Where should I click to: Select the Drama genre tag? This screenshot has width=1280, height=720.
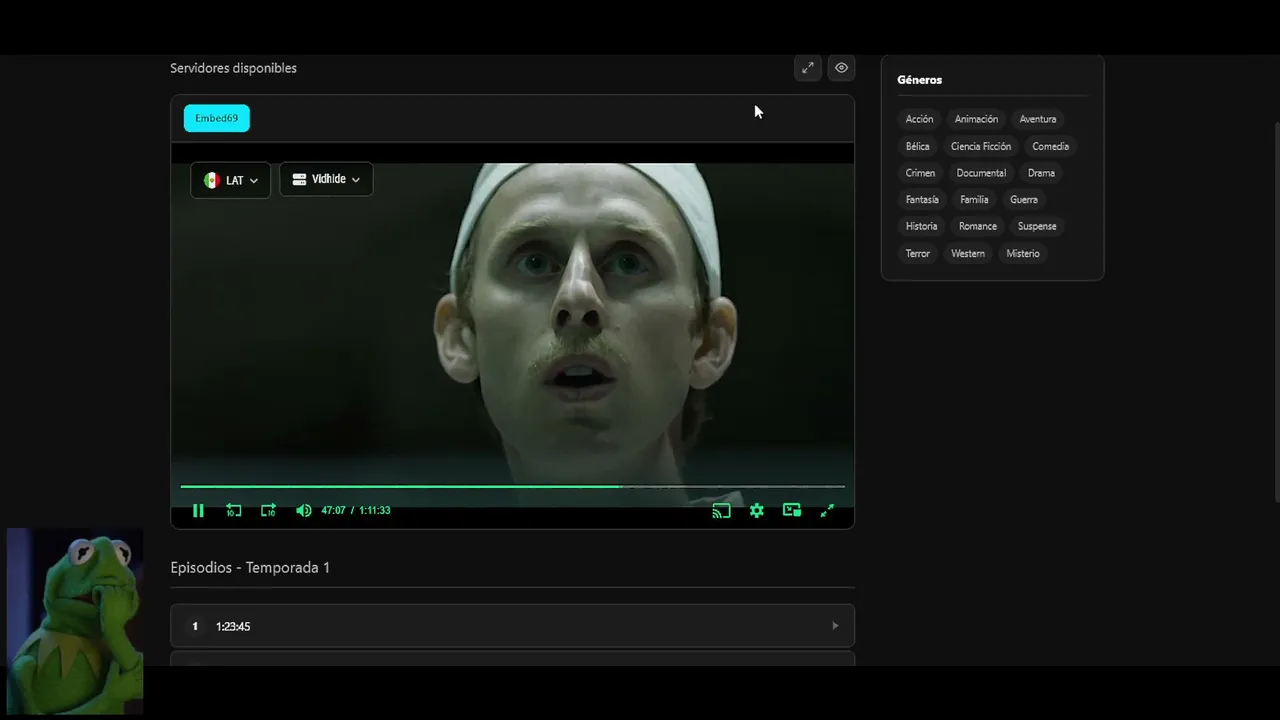1041,173
